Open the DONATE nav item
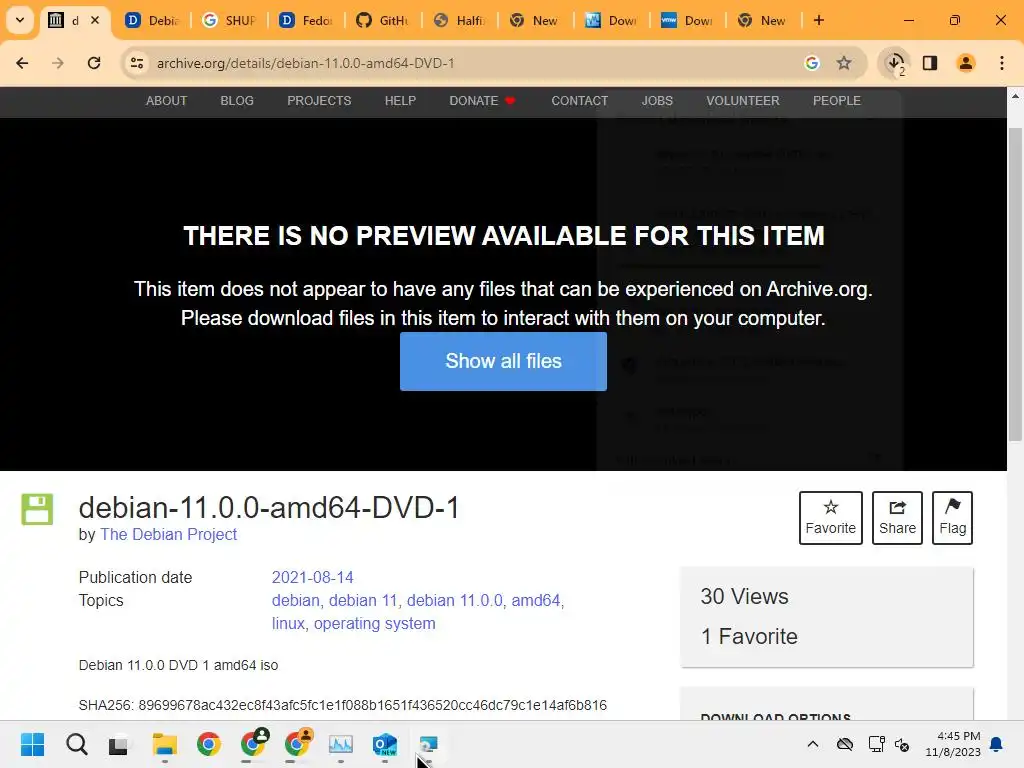 point(482,101)
